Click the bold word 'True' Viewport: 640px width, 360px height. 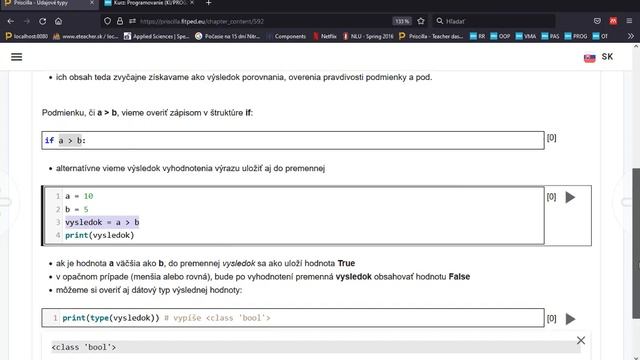pos(346,263)
